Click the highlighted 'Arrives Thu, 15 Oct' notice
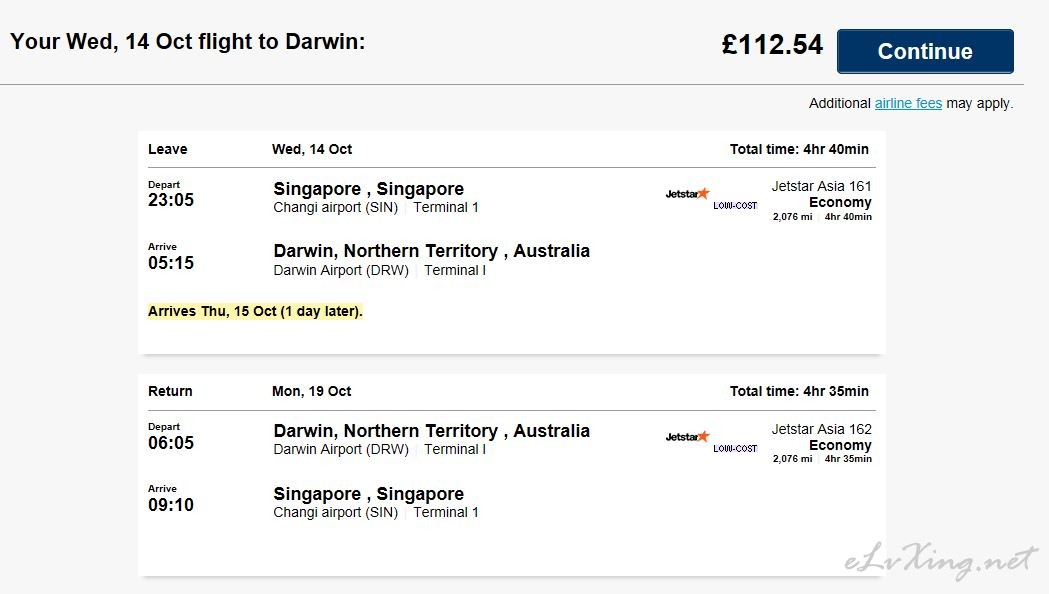The image size is (1049, 594). [255, 311]
